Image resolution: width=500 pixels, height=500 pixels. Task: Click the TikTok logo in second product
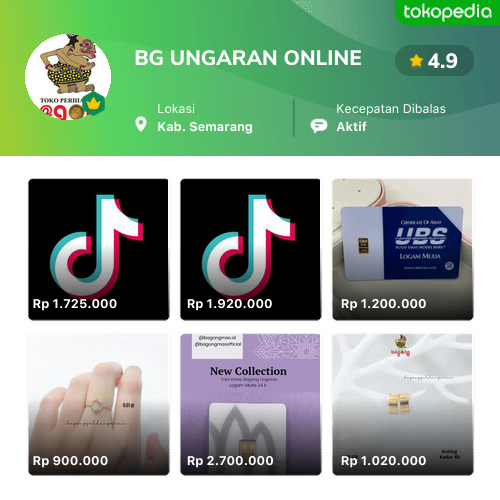click(x=249, y=245)
